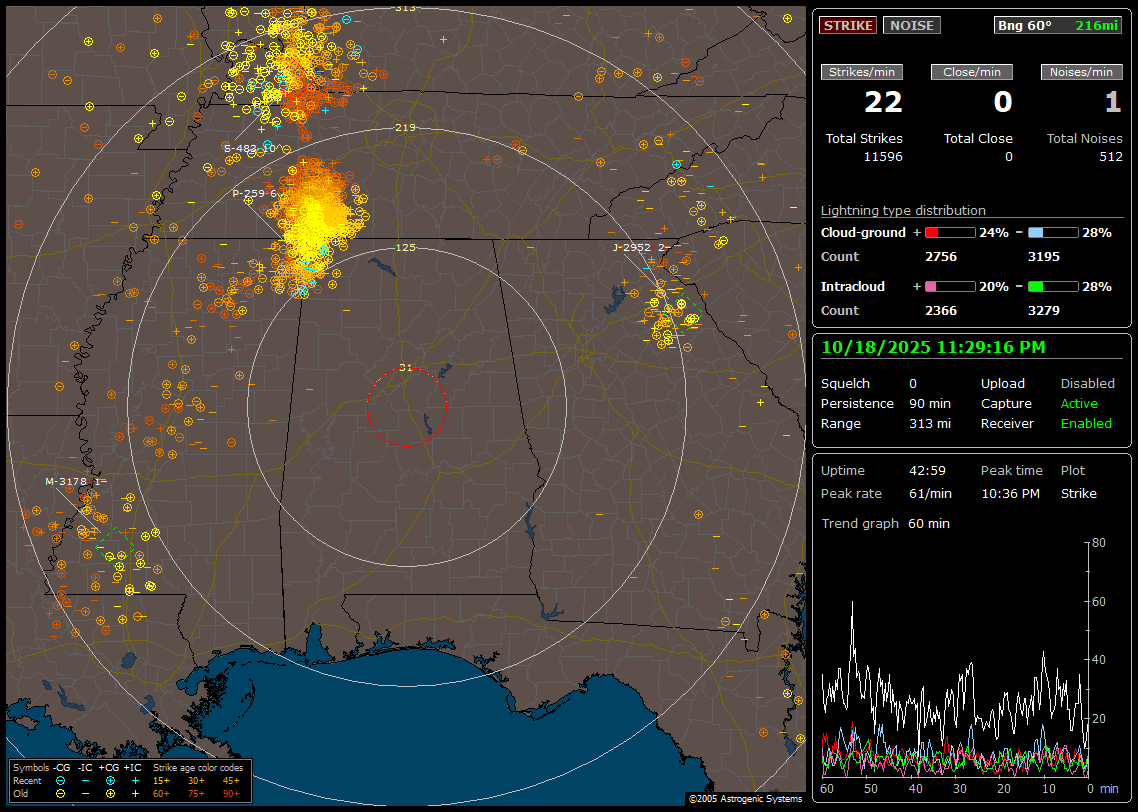Select the P-259 storm cell label
Viewport: 1138px width, 812px height.
pyautogui.click(x=254, y=193)
